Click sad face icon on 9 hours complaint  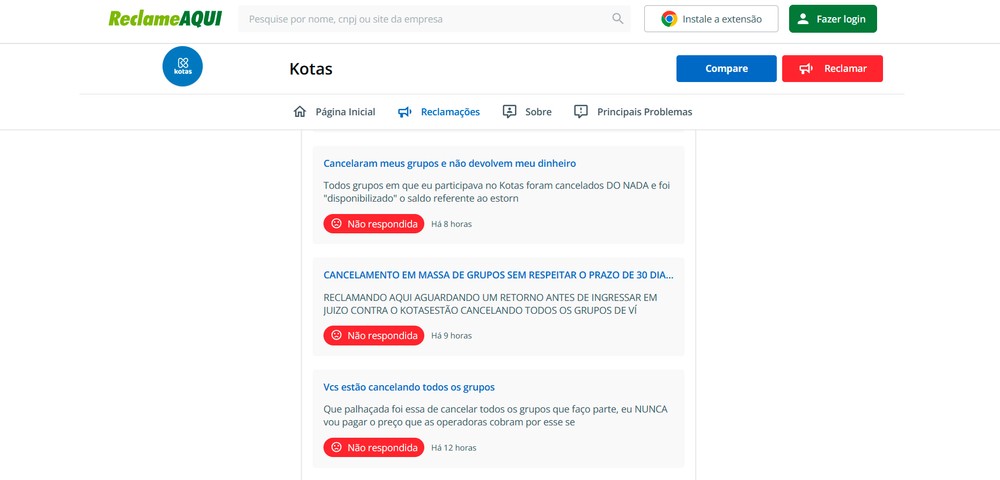coord(337,335)
